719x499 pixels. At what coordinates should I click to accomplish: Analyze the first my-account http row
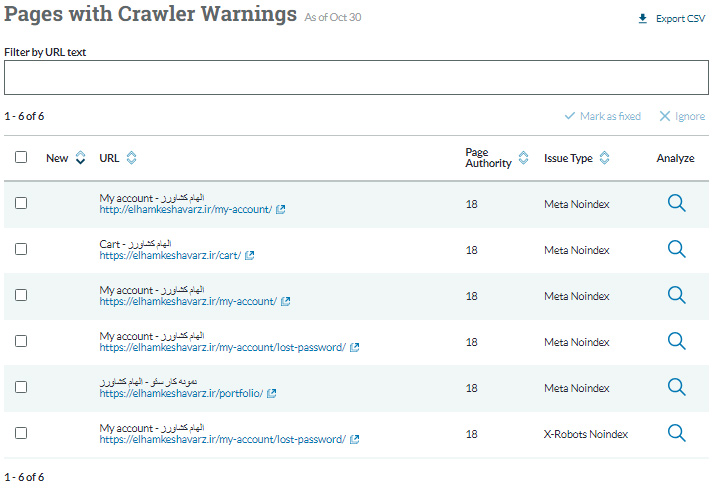pyautogui.click(x=676, y=203)
